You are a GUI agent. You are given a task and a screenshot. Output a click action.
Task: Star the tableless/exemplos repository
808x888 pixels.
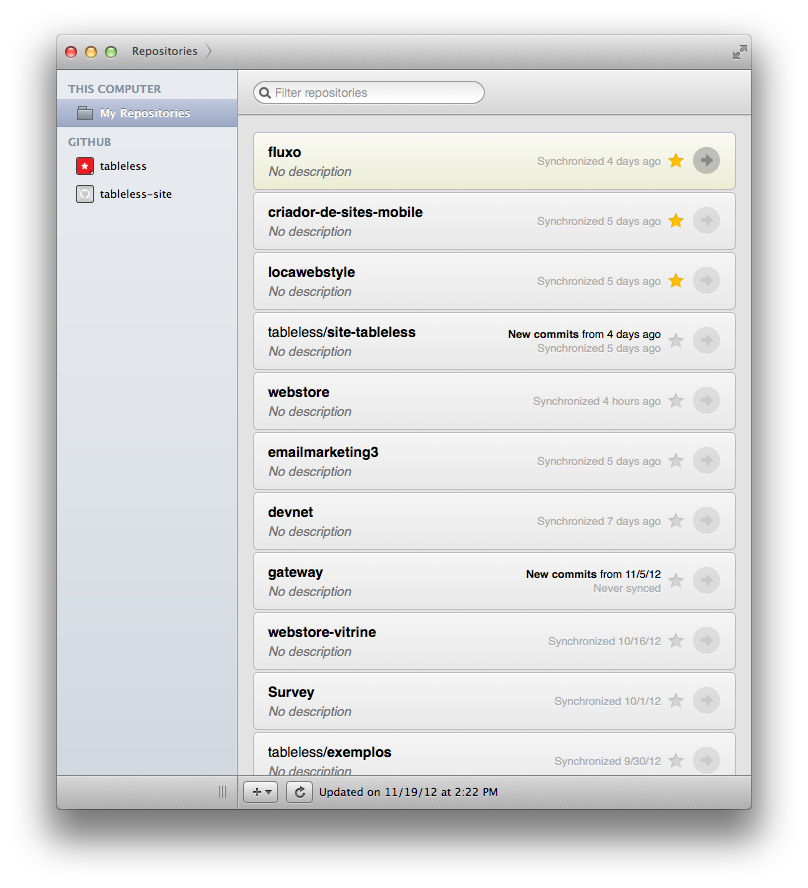(676, 761)
